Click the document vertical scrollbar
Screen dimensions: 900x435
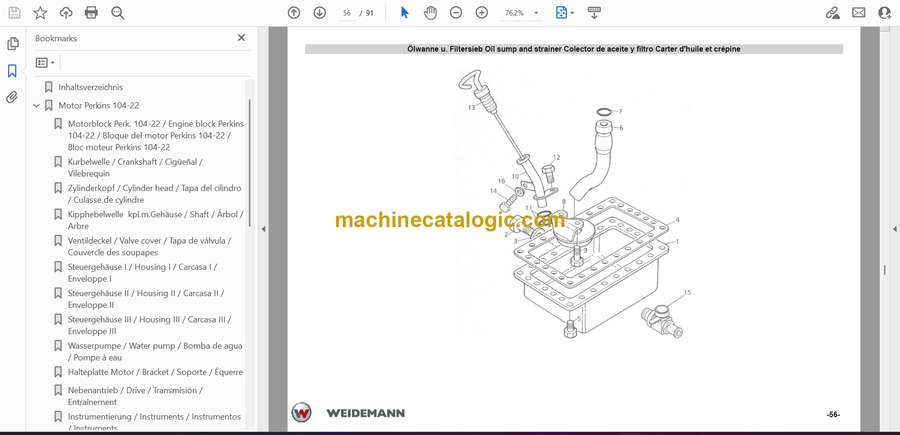tap(885, 270)
